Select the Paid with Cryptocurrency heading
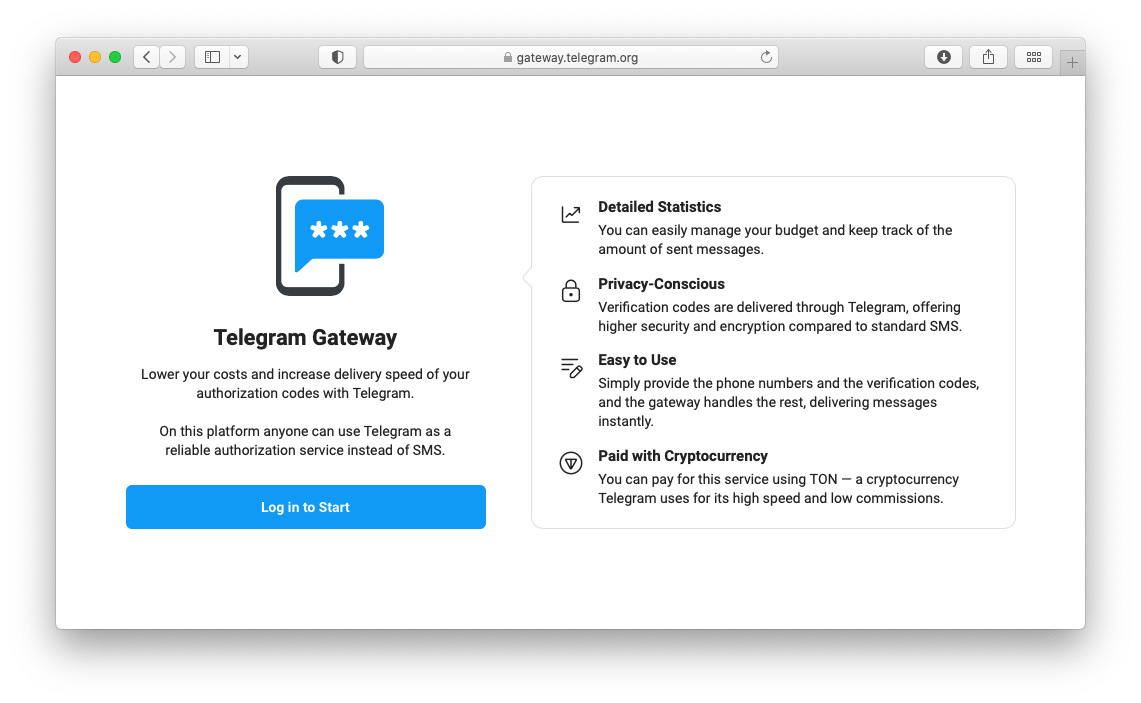The image size is (1141, 703). (x=683, y=456)
